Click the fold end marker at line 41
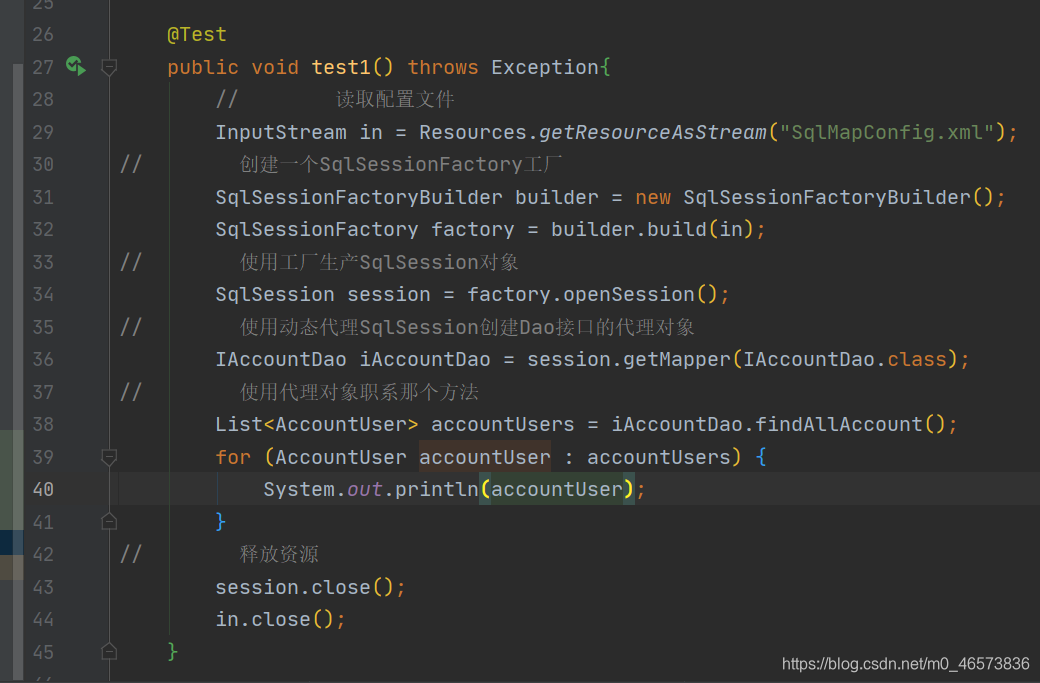This screenshot has width=1040, height=683. pos(109,521)
